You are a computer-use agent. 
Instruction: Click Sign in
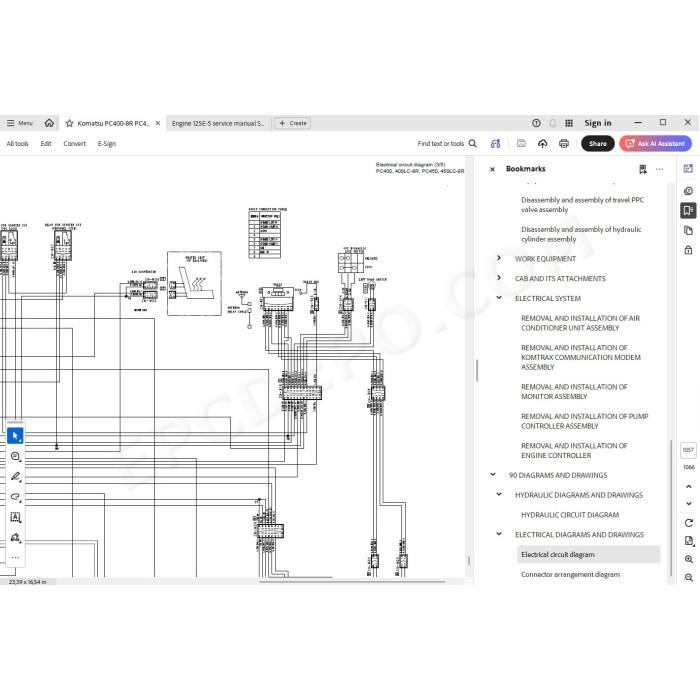(598, 123)
